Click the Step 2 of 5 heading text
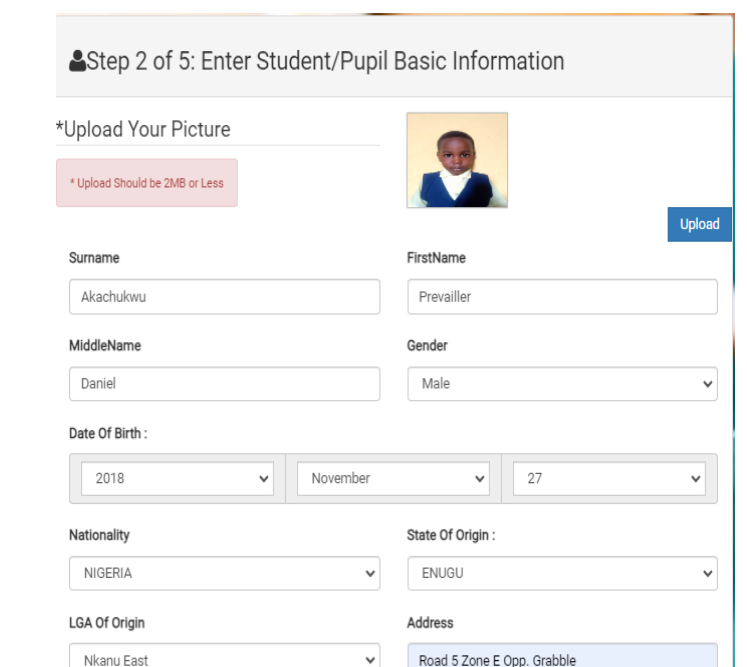Viewport: 747px width, 667px height. [325, 62]
